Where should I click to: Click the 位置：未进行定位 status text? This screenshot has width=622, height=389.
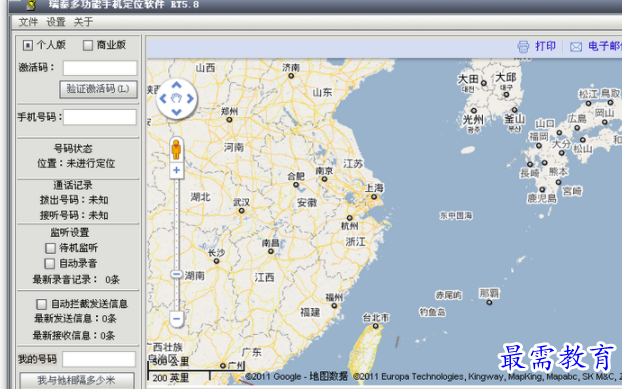[76, 163]
